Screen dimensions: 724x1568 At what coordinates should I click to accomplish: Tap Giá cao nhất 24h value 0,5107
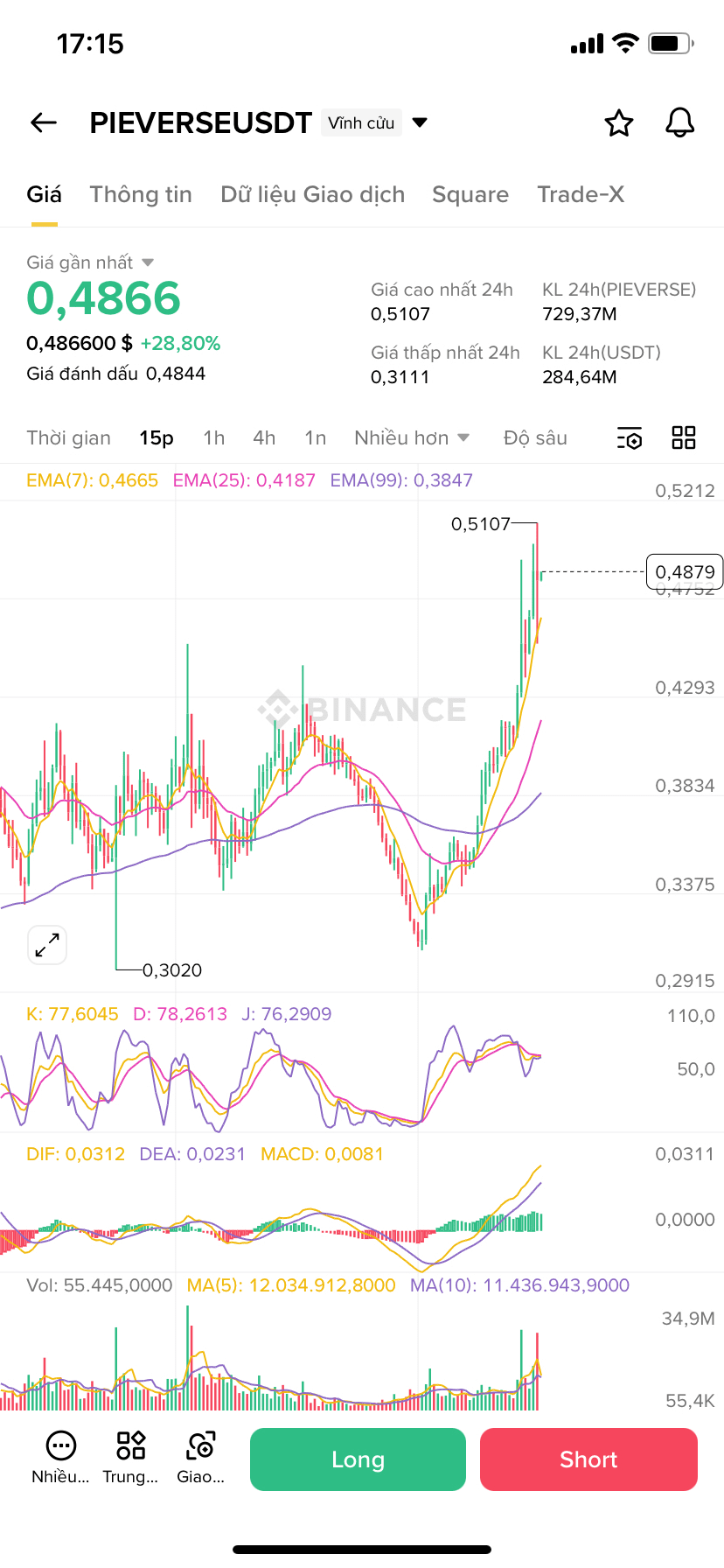(x=400, y=314)
